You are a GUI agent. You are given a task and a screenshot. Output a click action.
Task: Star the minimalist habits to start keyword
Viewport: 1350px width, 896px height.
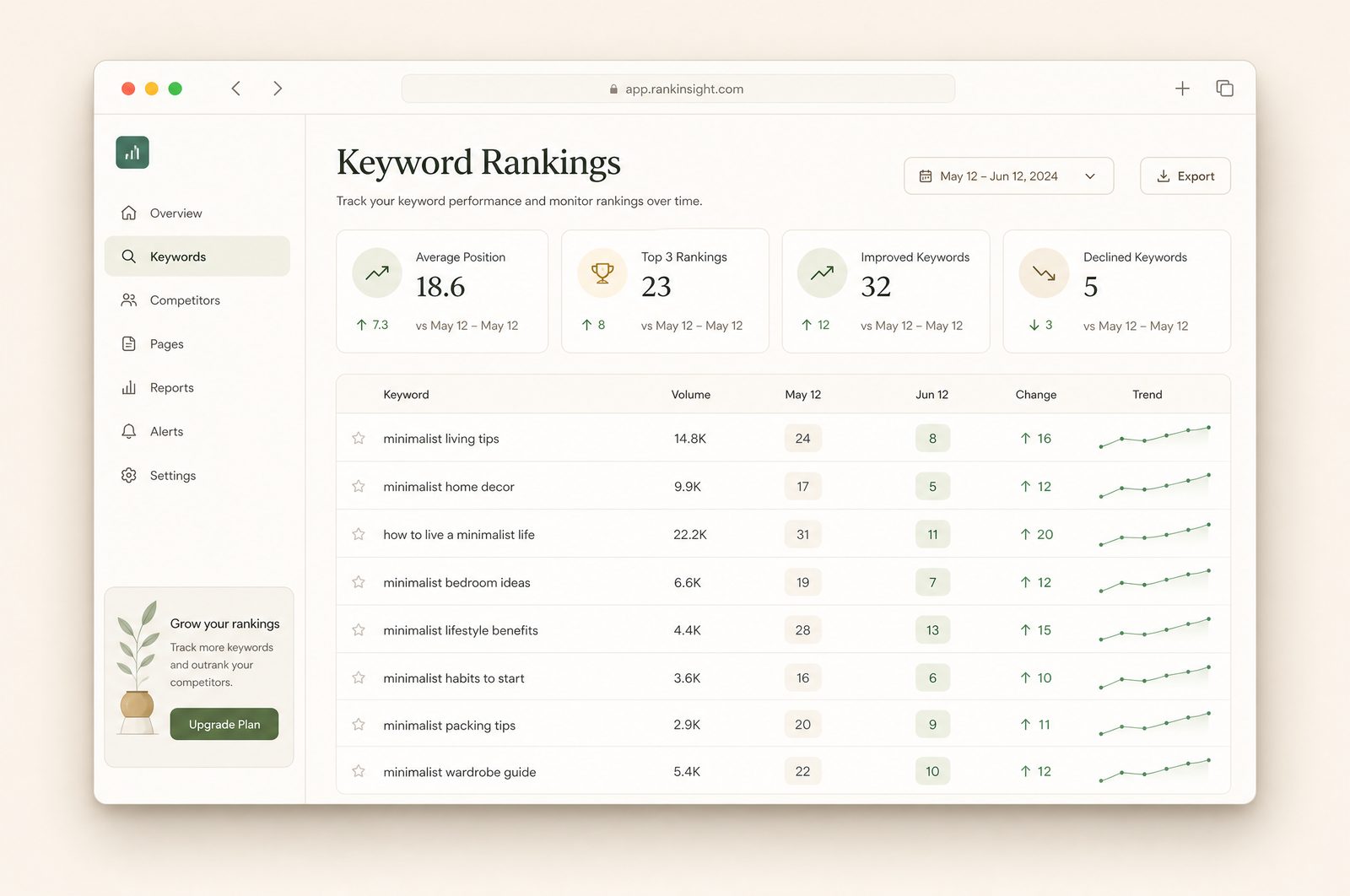pos(359,677)
